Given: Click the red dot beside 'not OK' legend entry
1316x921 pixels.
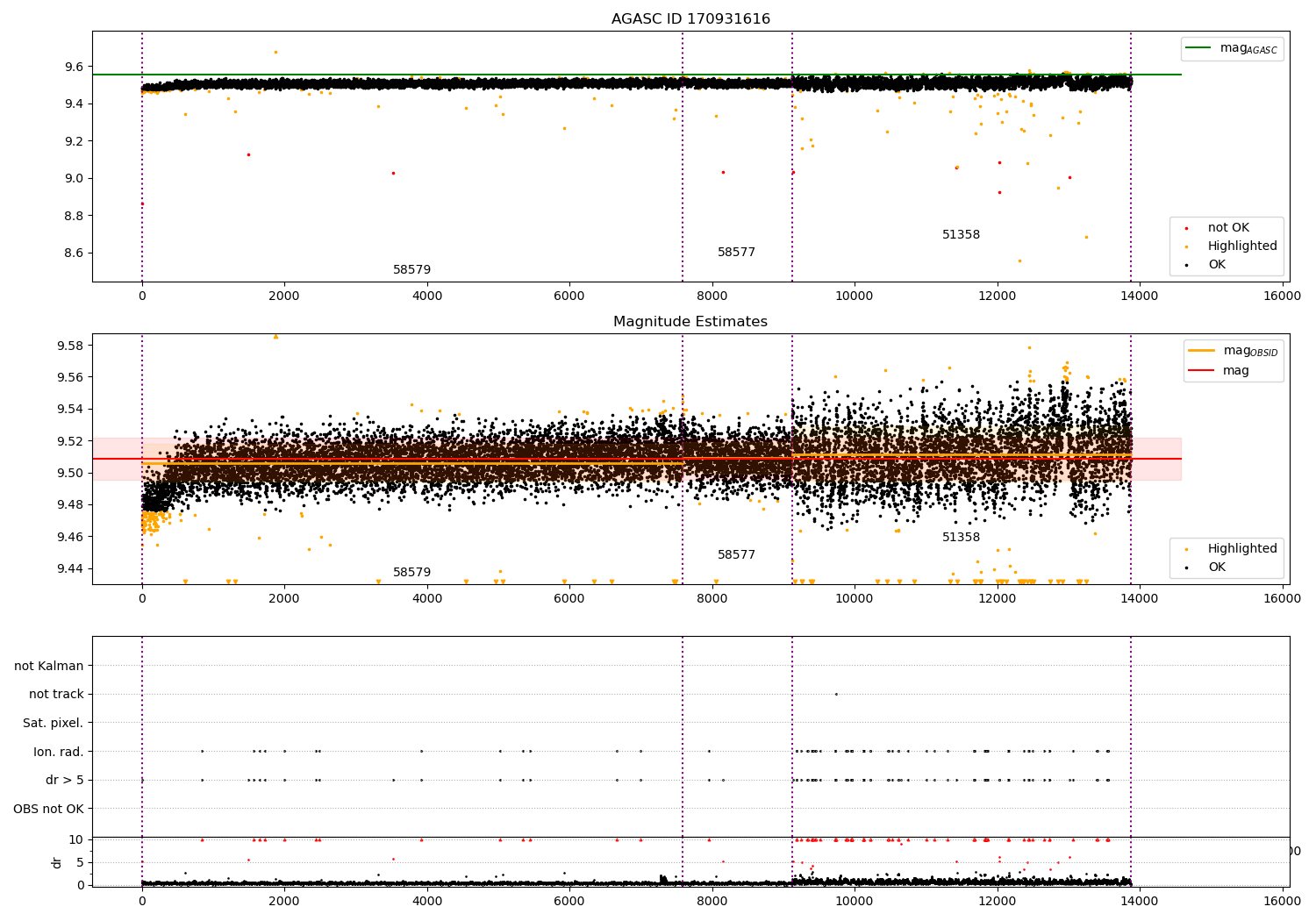Looking at the screenshot, I should point(1186,228).
